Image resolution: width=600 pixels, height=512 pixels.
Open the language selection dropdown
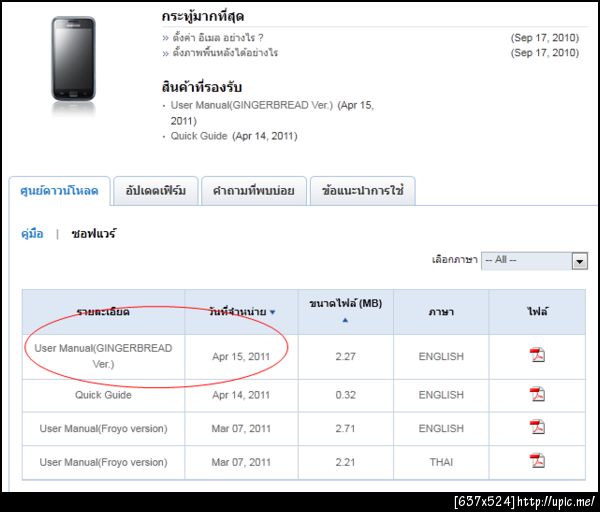click(x=534, y=261)
